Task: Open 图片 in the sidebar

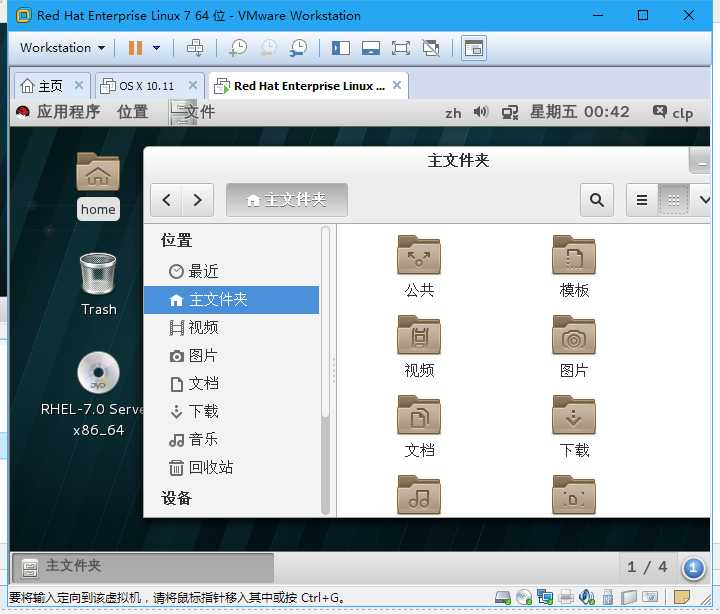Action: (231, 356)
